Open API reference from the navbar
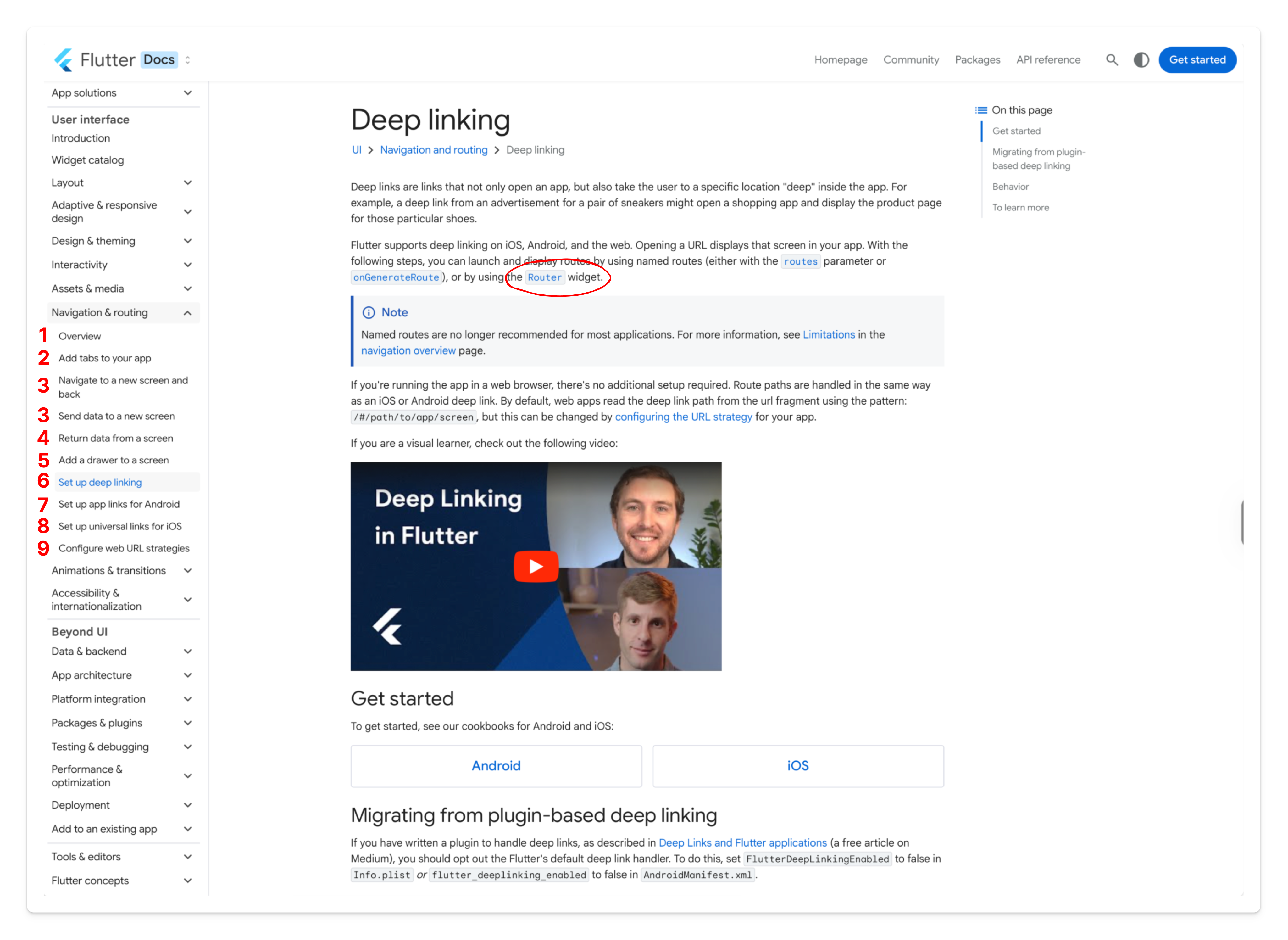This screenshot has width=1288, height=940. pos(1048,60)
